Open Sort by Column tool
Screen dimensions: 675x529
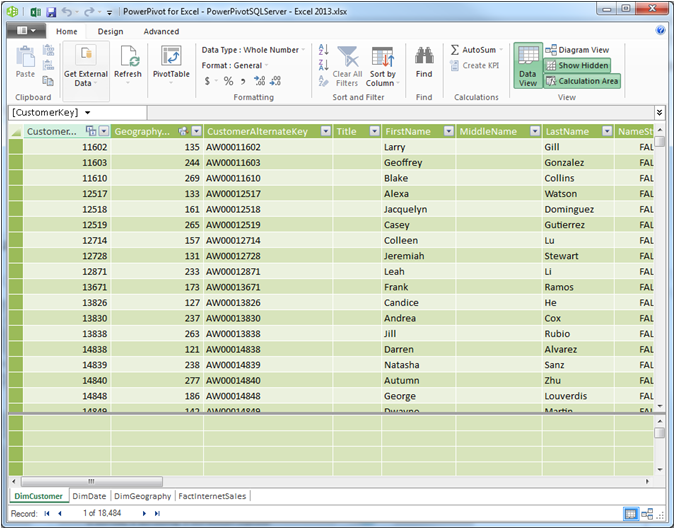[x=382, y=66]
